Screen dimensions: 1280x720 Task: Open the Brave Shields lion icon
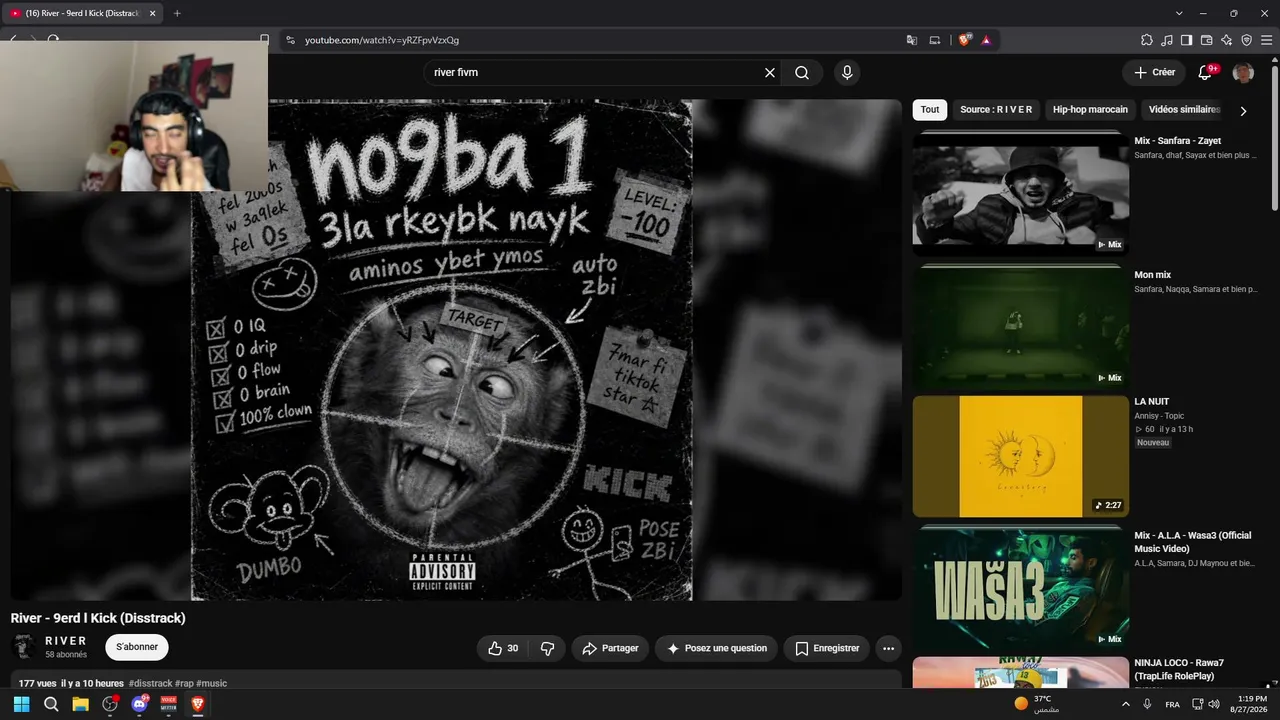pyautogui.click(x=964, y=40)
